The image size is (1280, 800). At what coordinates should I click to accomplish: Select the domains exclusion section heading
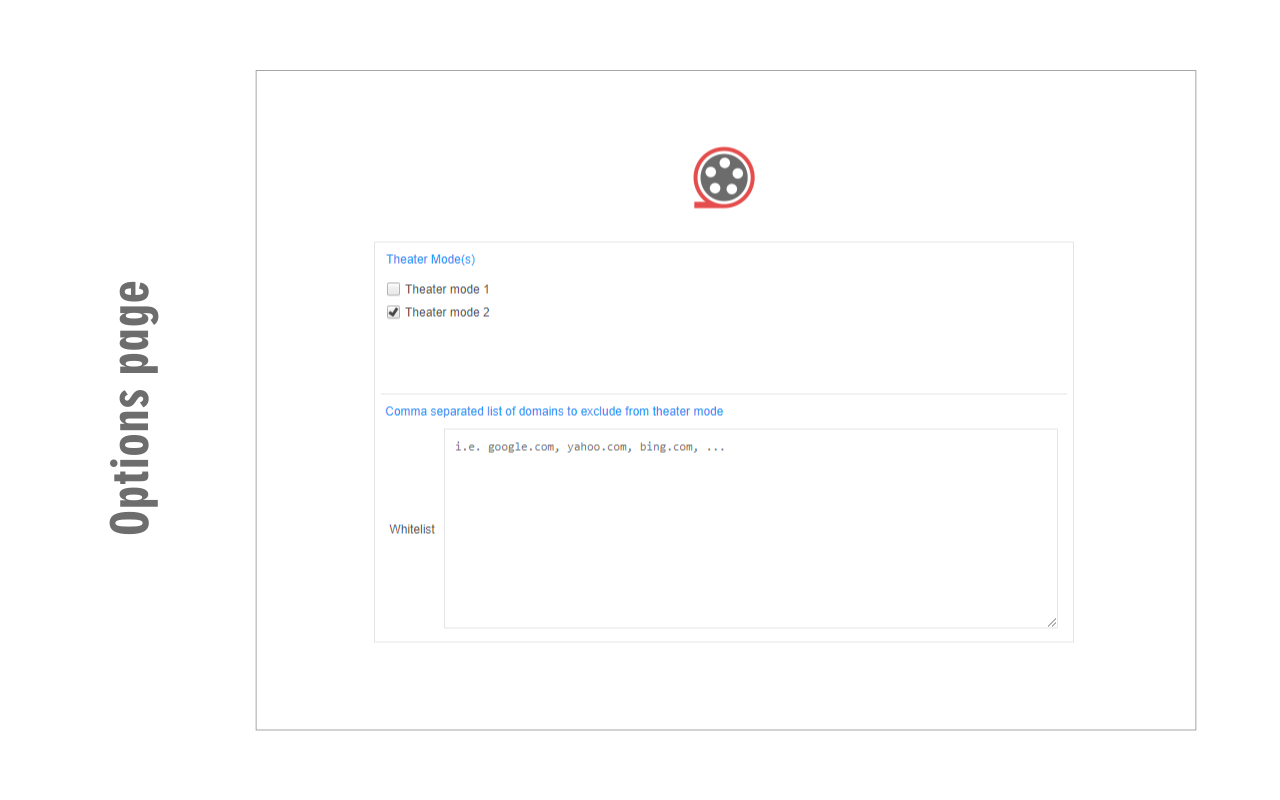[554, 411]
